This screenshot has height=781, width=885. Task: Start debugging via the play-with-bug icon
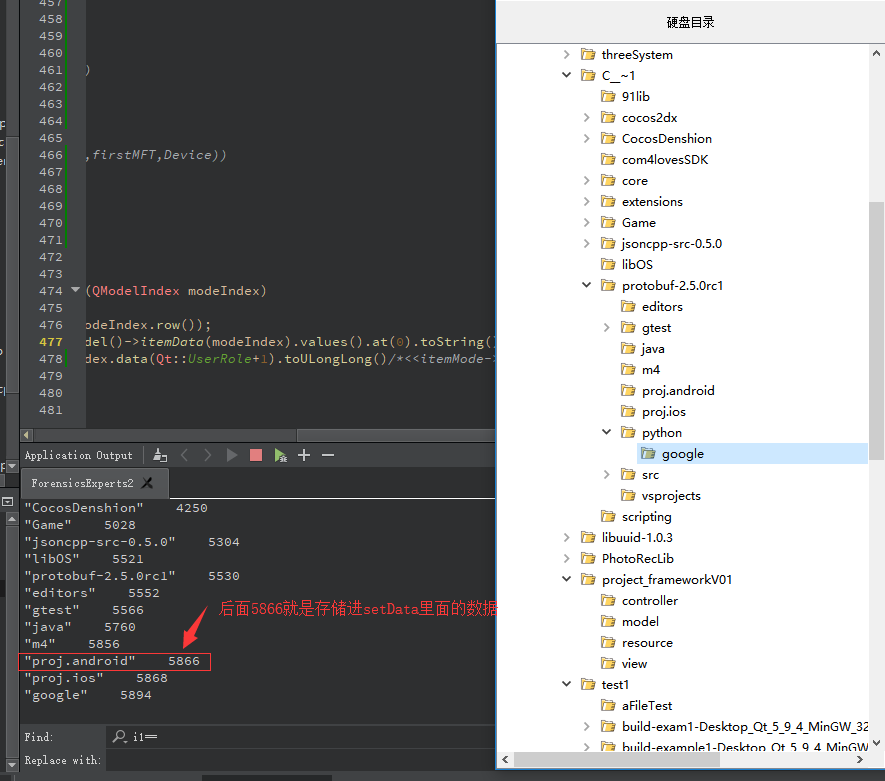click(281, 455)
